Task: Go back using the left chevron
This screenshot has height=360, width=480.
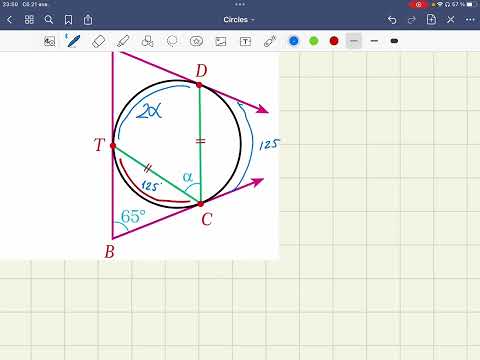Action: click(9, 20)
